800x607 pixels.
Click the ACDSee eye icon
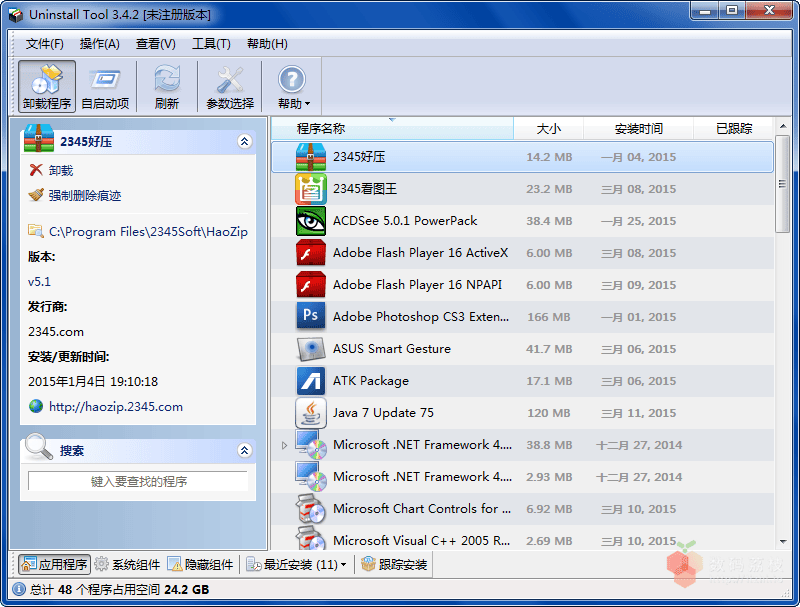tap(310, 221)
